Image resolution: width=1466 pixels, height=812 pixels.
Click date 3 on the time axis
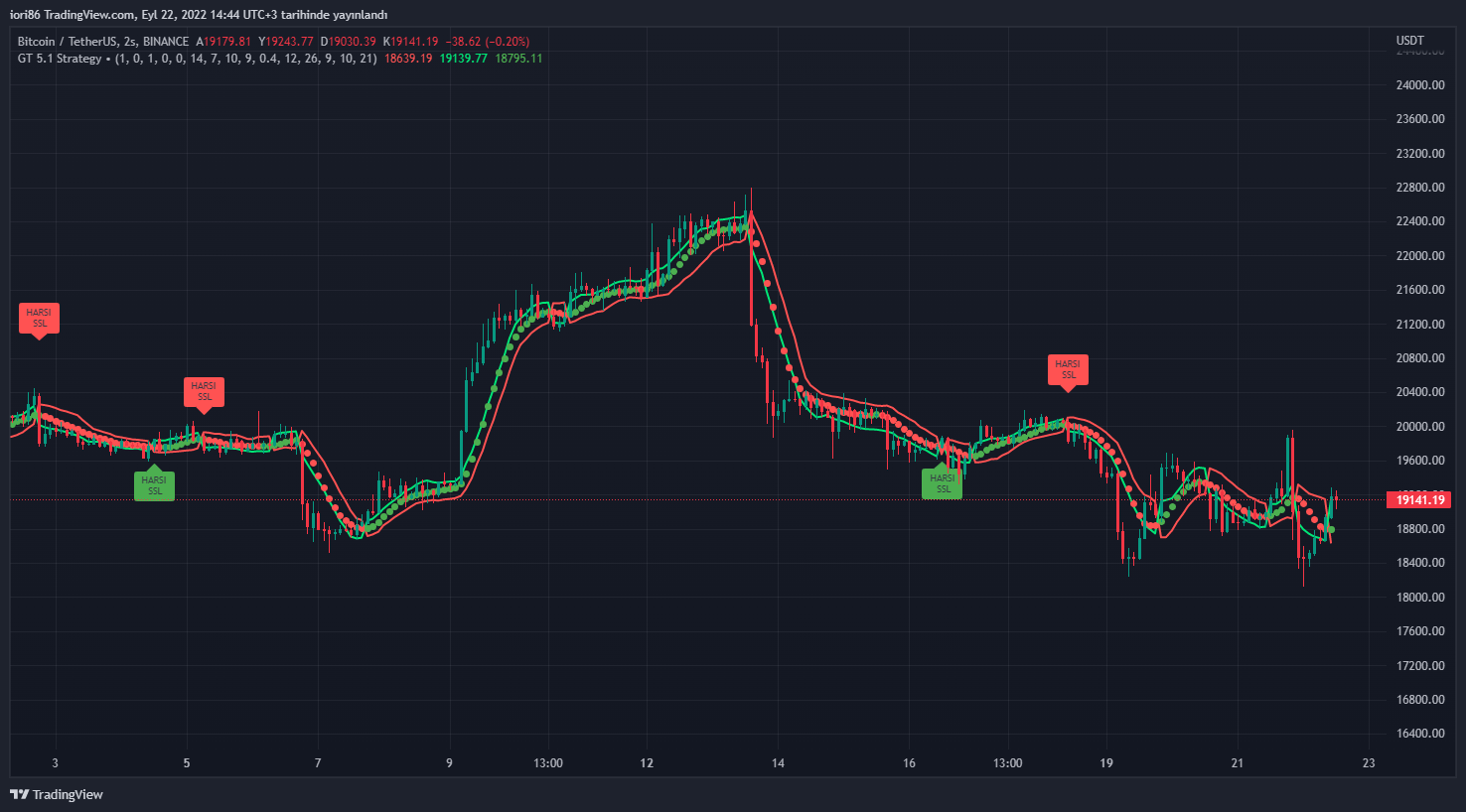pos(56,763)
